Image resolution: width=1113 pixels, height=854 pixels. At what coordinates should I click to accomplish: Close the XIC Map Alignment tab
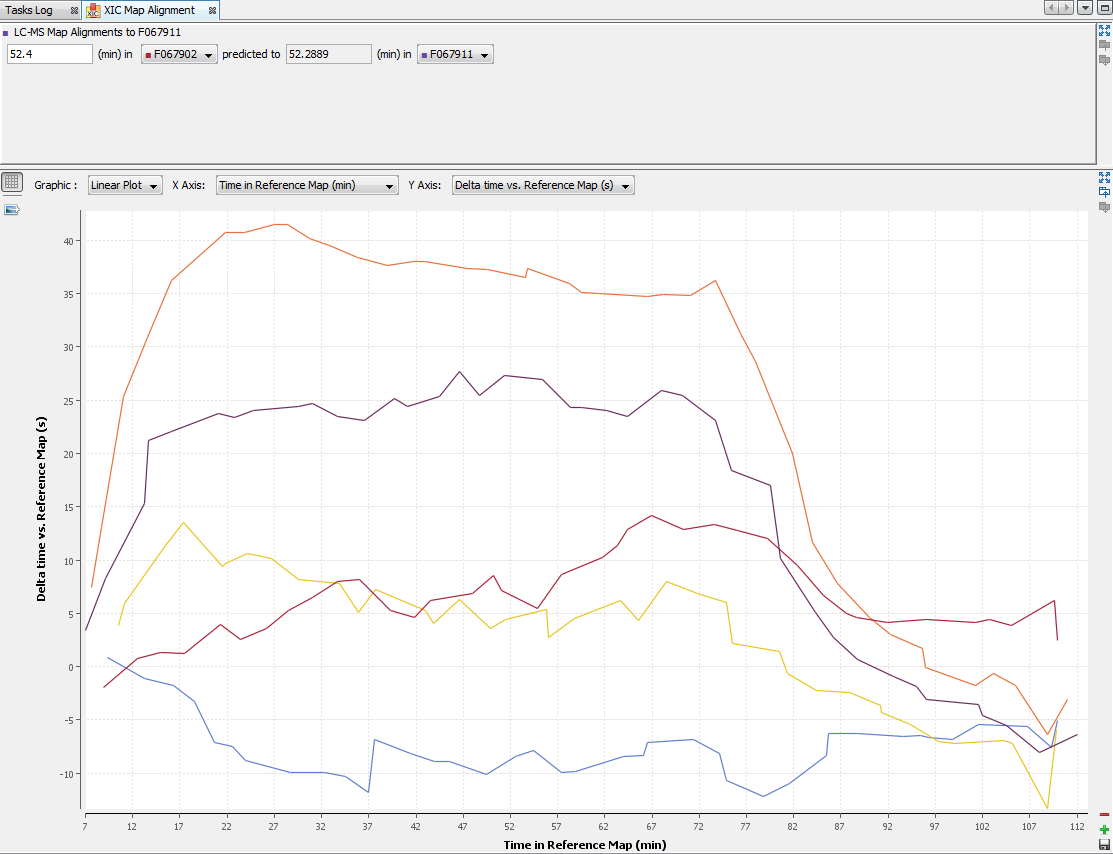click(212, 10)
